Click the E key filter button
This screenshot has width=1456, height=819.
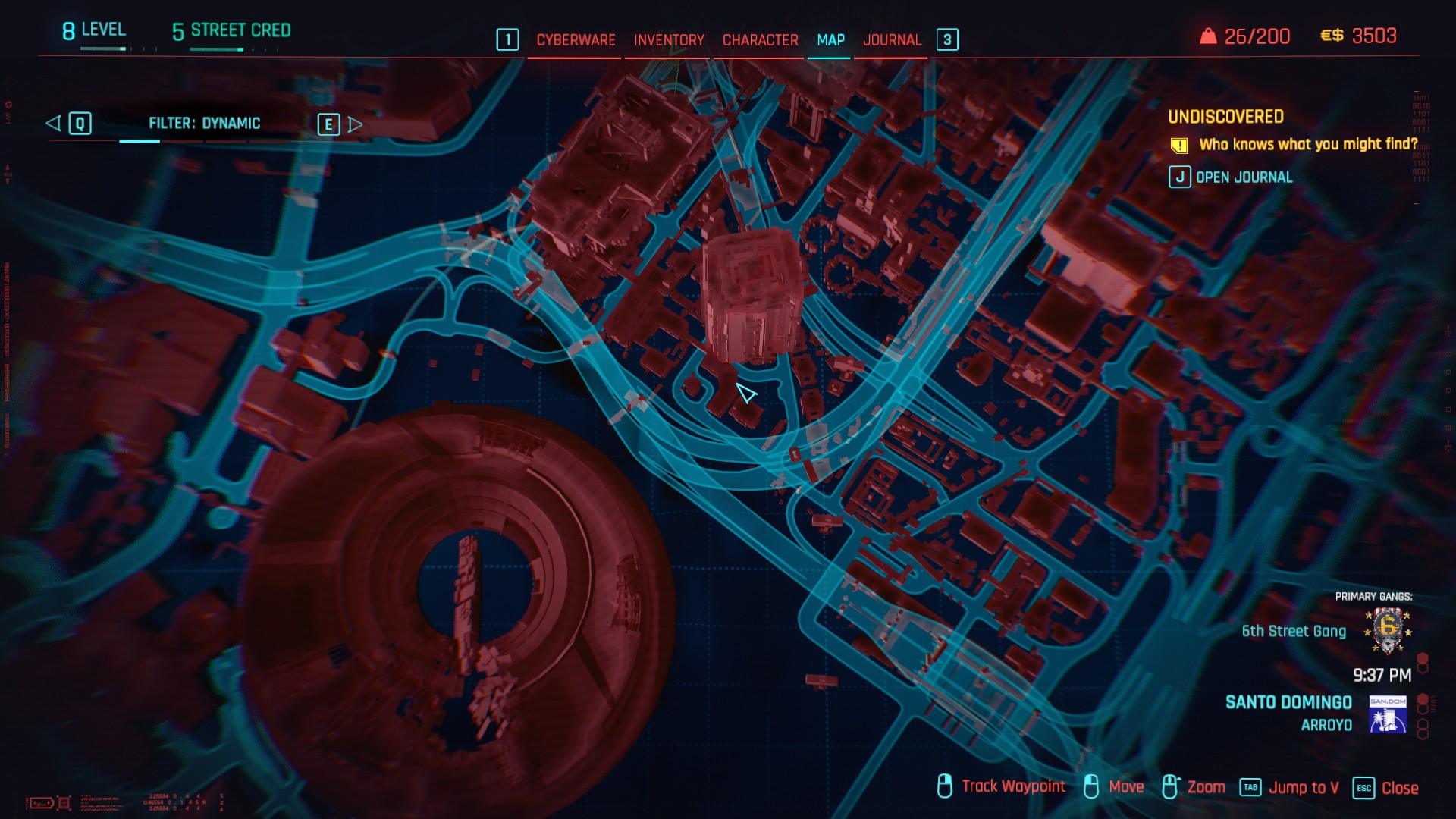(x=328, y=124)
